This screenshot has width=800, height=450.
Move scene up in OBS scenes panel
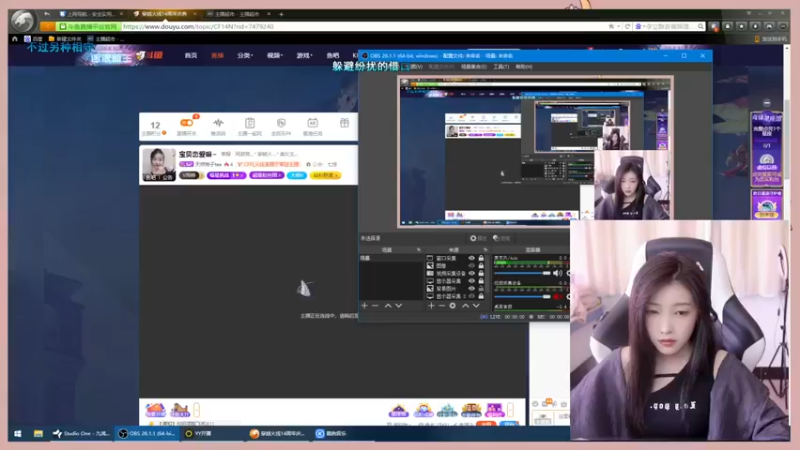pos(388,306)
